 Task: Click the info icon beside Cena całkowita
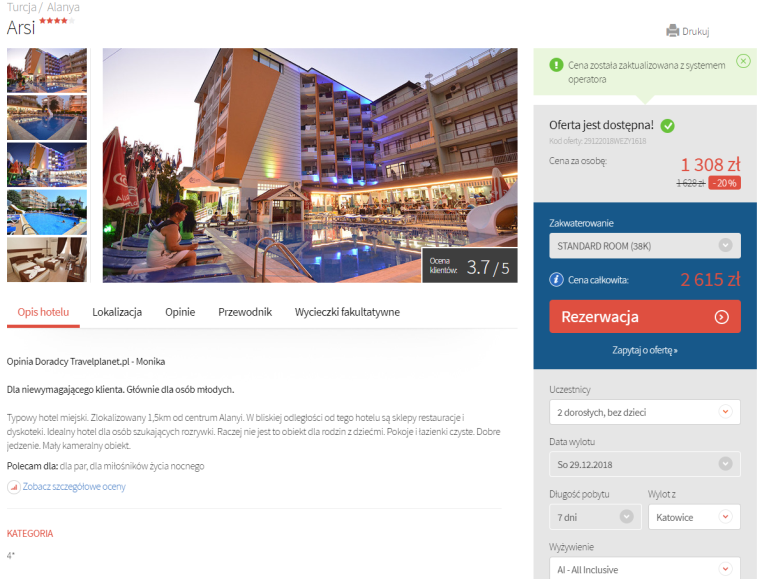556,280
